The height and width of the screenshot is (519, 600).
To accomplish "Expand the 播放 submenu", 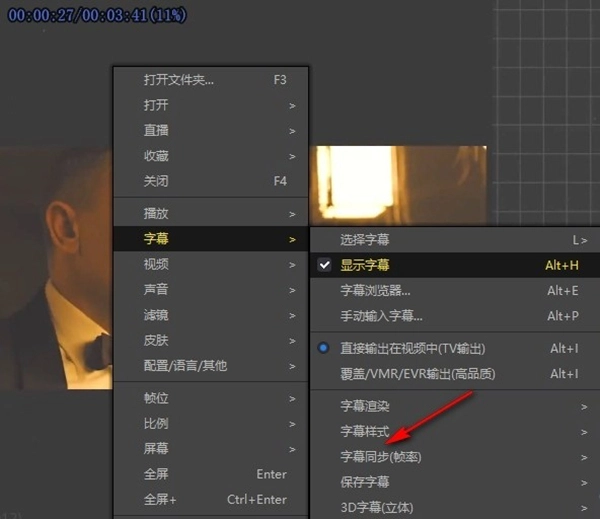I will (156, 214).
